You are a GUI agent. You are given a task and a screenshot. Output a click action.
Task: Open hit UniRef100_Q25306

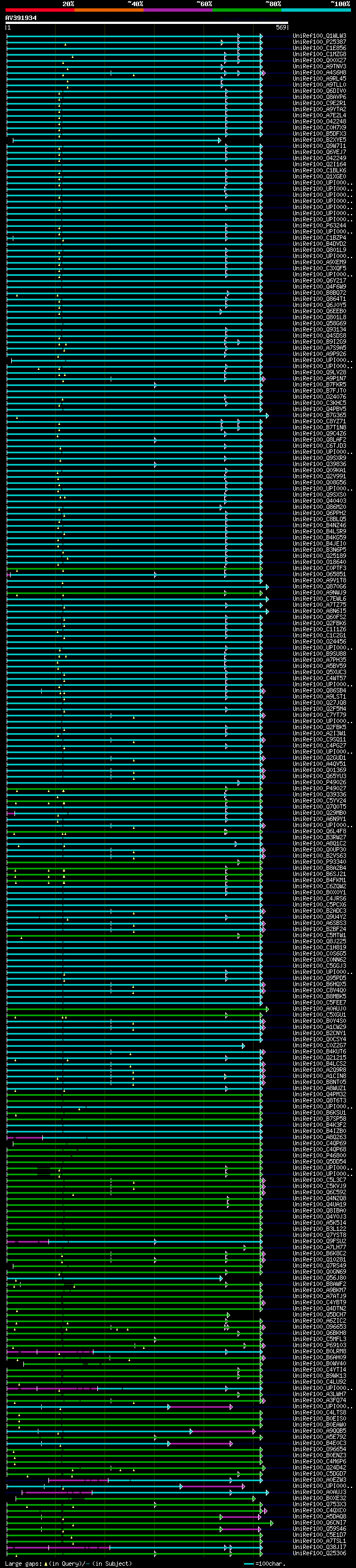[319, 1553]
